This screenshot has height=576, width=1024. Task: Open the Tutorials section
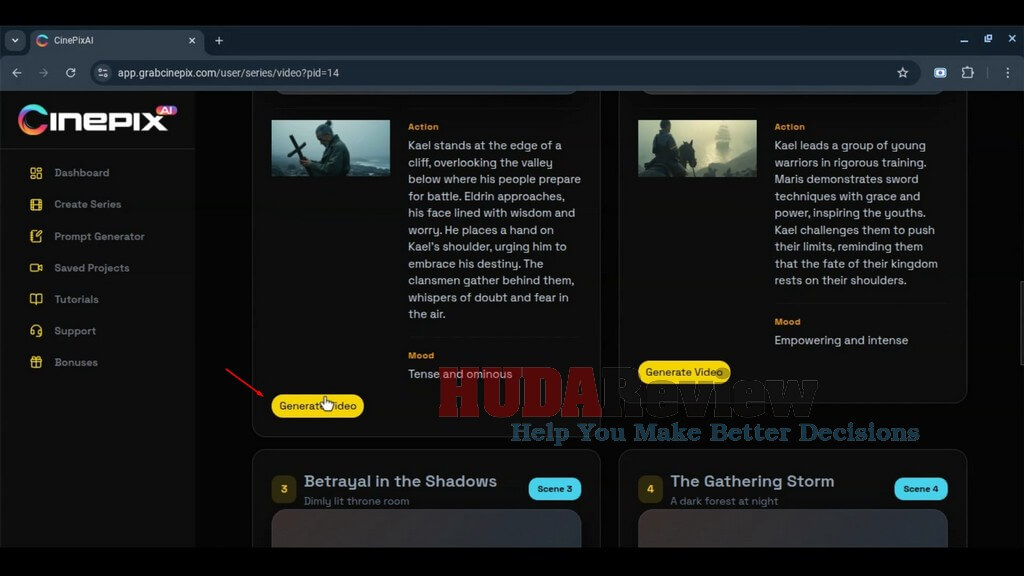click(76, 299)
